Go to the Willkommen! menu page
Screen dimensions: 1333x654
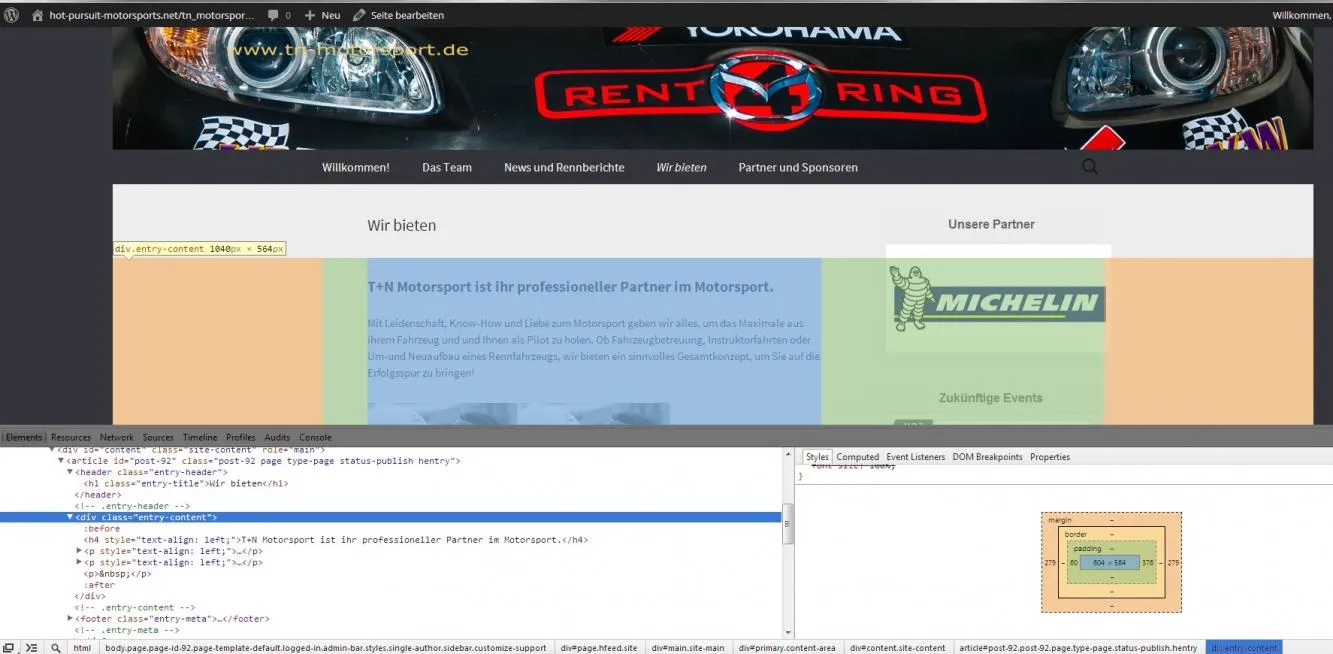tap(355, 167)
